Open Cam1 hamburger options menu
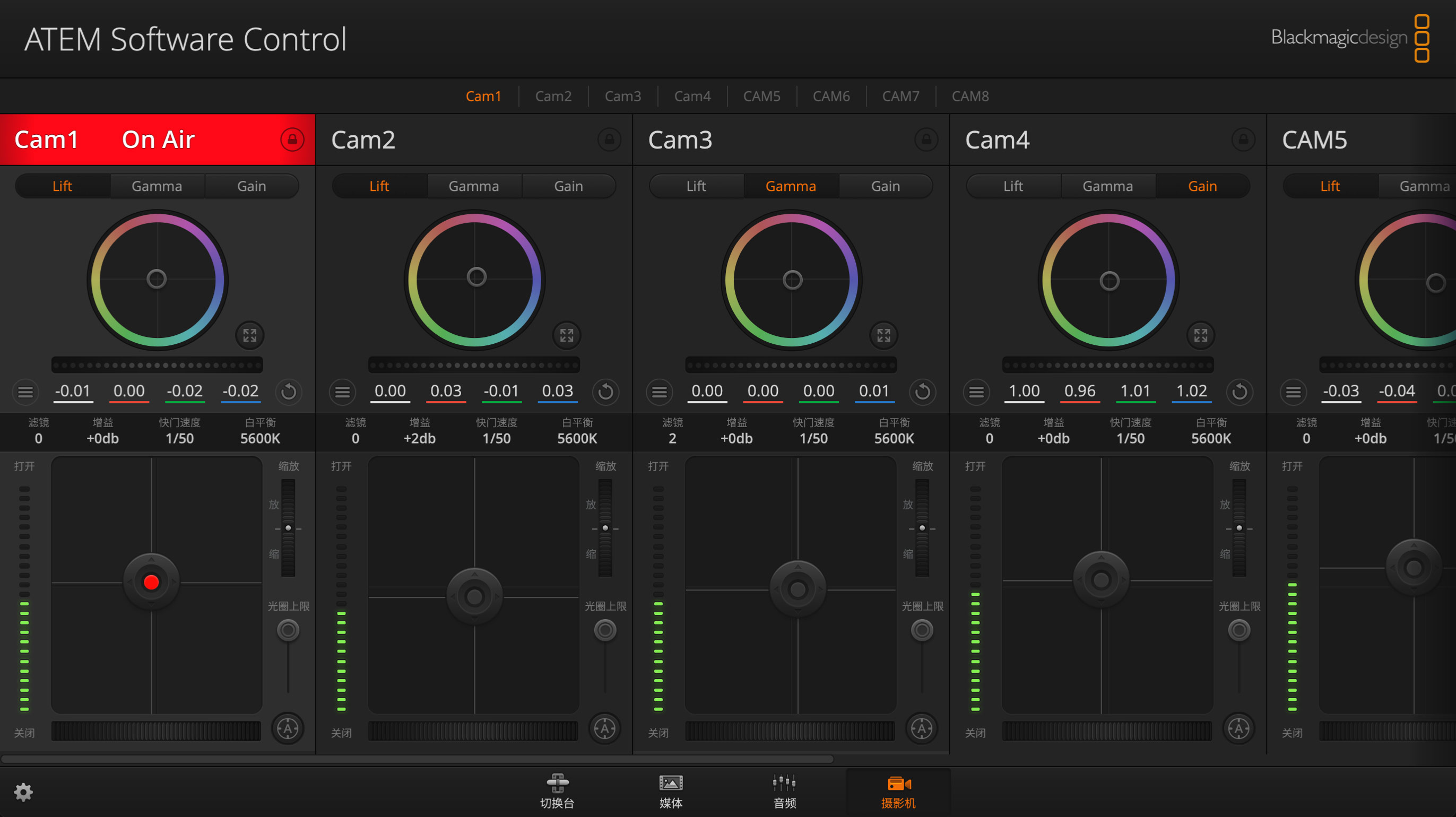This screenshot has width=1456, height=817. point(25,392)
